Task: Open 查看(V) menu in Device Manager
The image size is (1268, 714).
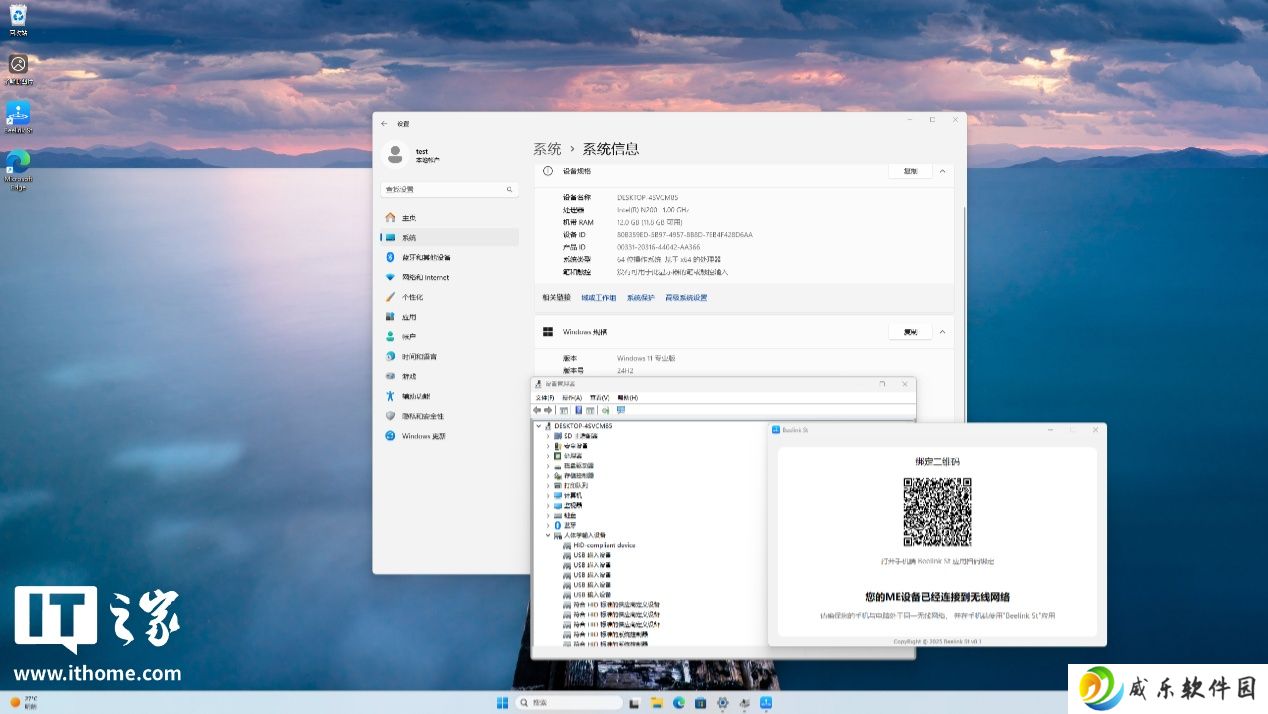Action: tap(599, 397)
